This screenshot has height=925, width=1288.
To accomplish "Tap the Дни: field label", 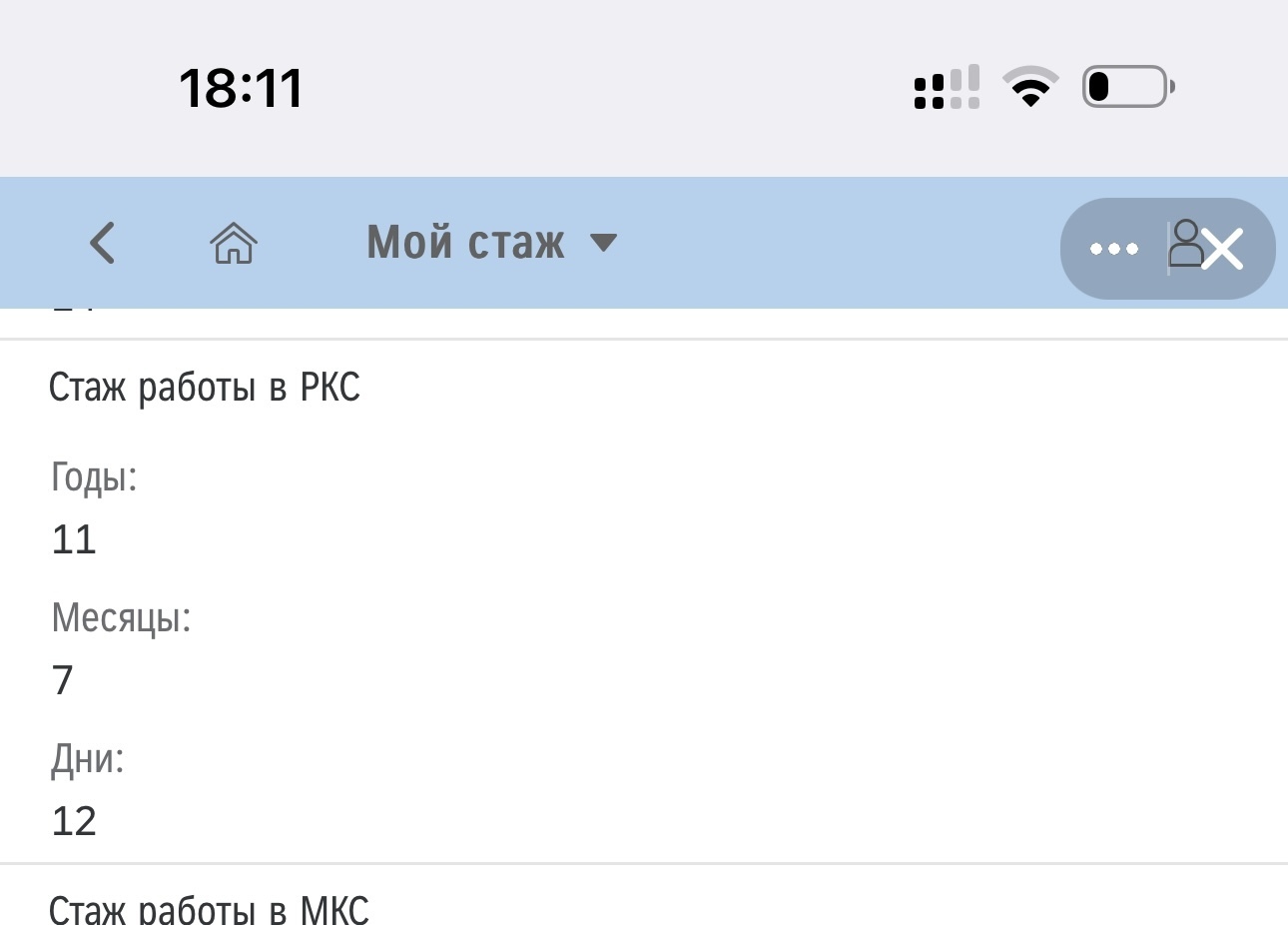I will coord(88,759).
